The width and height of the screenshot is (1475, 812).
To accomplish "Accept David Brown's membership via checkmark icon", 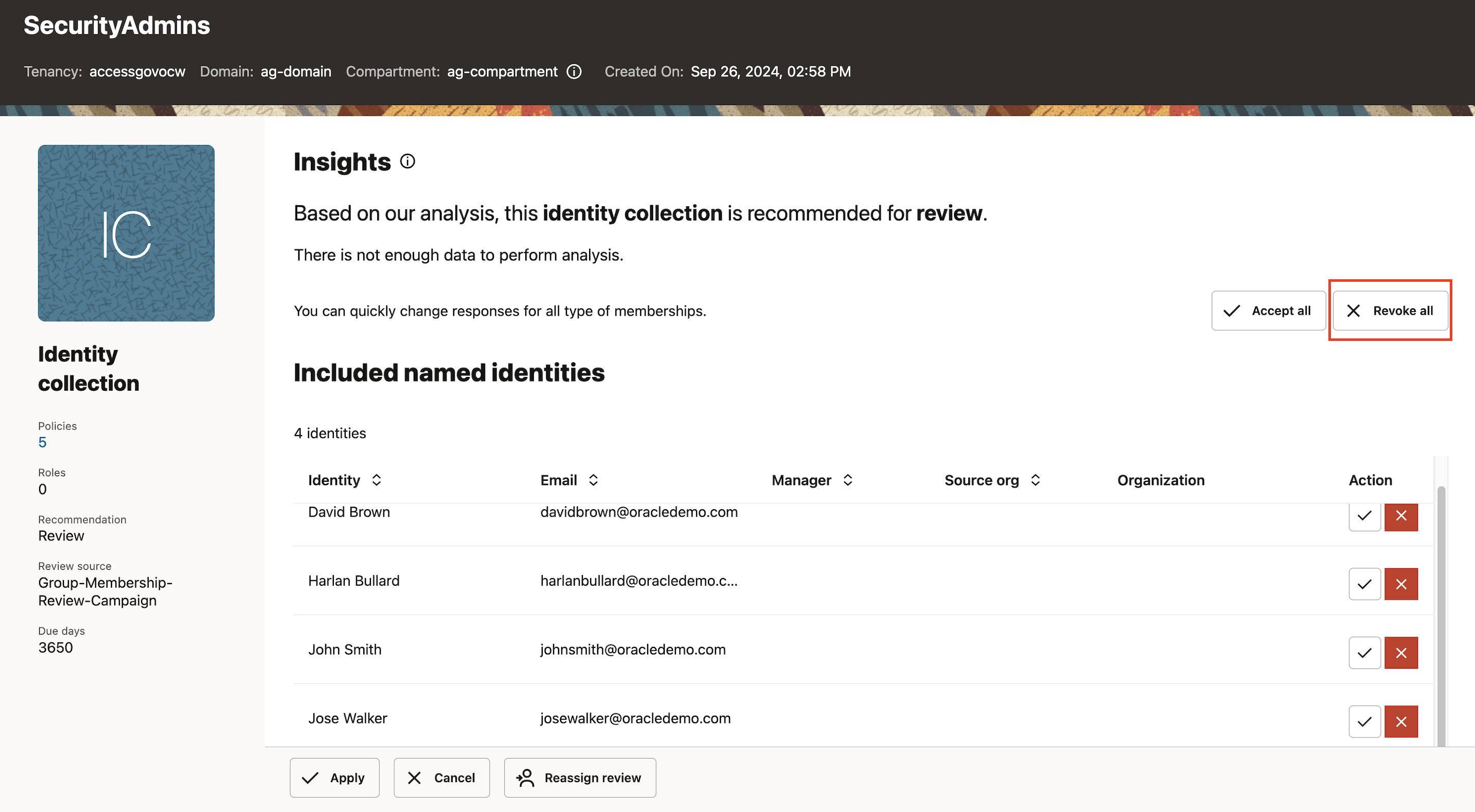I will click(x=1364, y=517).
